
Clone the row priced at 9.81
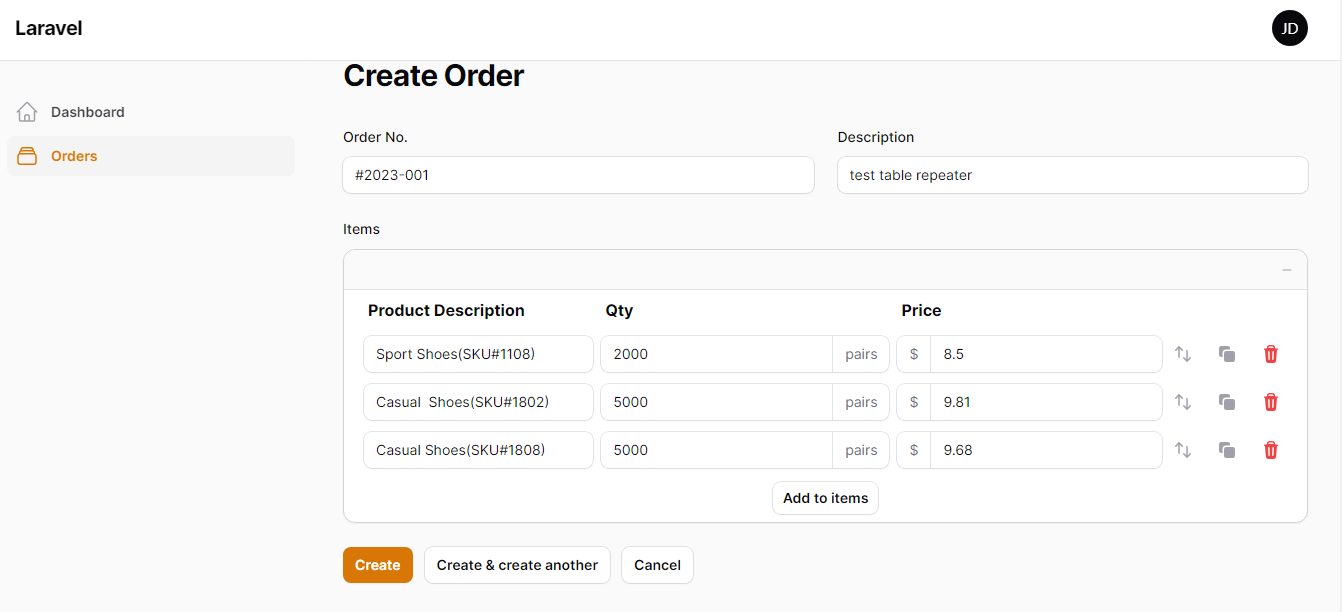(x=1227, y=402)
